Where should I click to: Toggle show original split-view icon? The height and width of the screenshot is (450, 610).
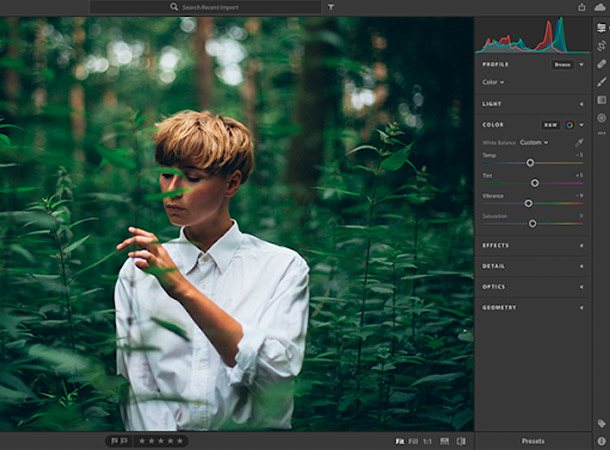461,441
